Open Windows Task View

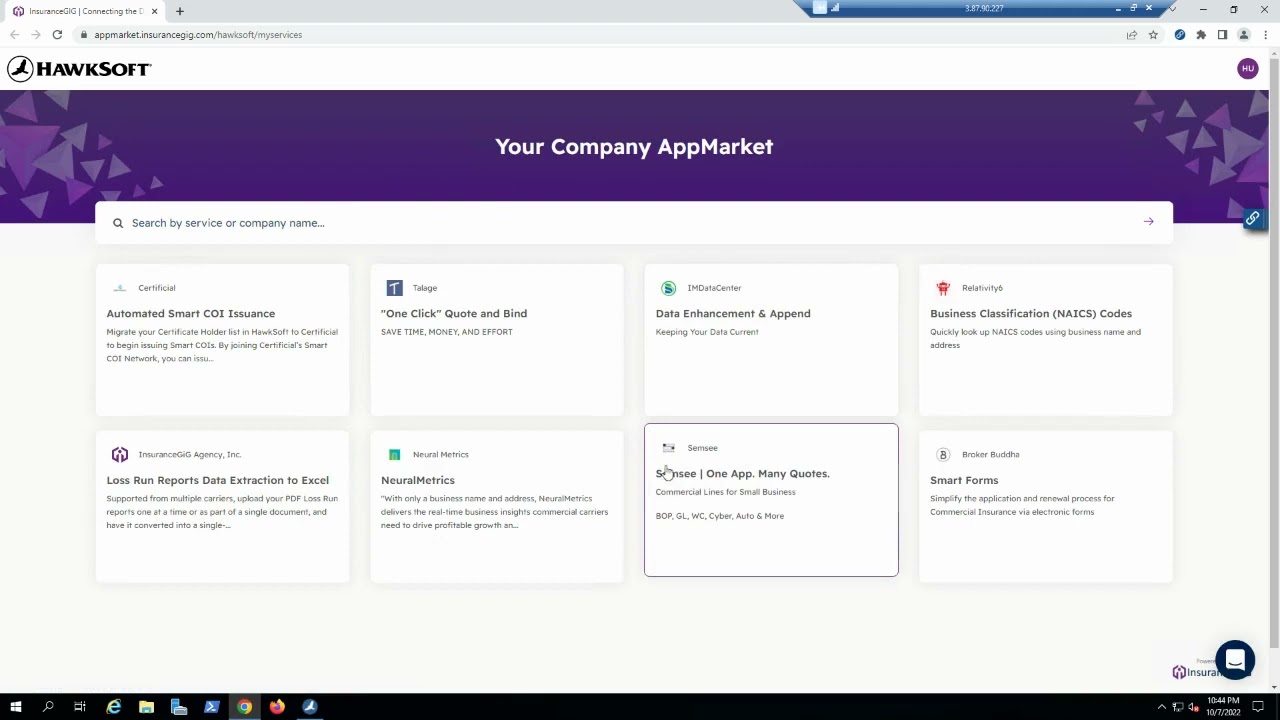coord(80,707)
